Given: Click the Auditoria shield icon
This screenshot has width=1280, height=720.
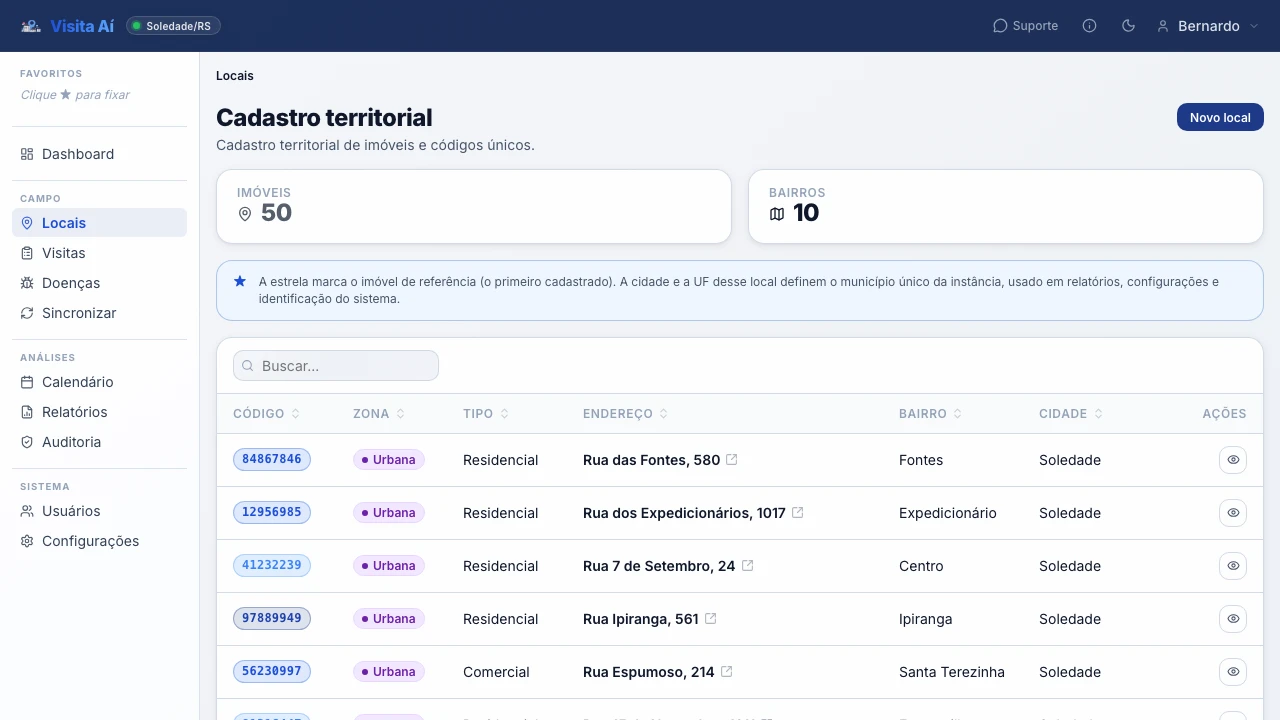Looking at the screenshot, I should (27, 442).
